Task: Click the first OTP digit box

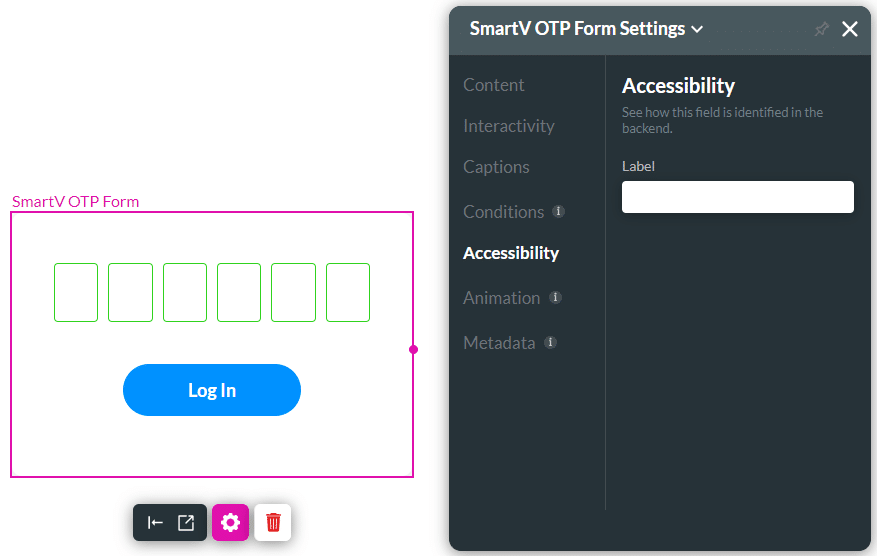Action: (x=76, y=292)
